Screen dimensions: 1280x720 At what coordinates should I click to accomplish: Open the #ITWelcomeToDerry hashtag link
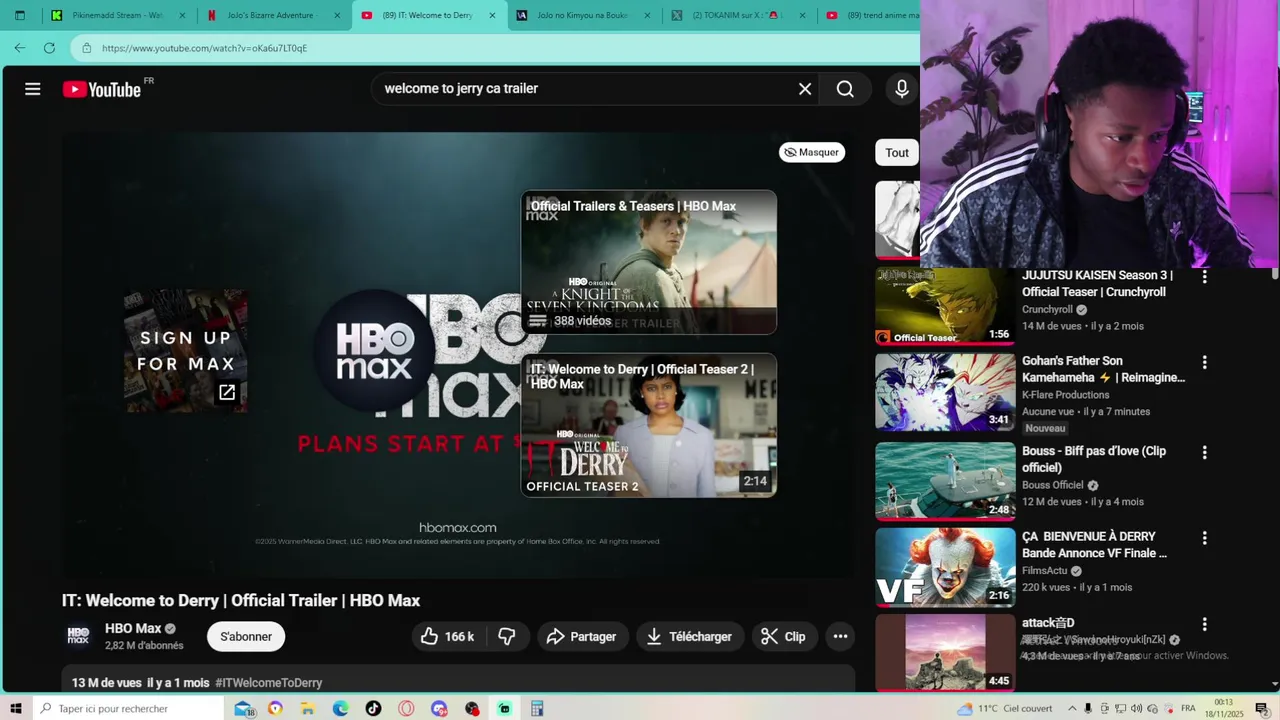(x=268, y=683)
